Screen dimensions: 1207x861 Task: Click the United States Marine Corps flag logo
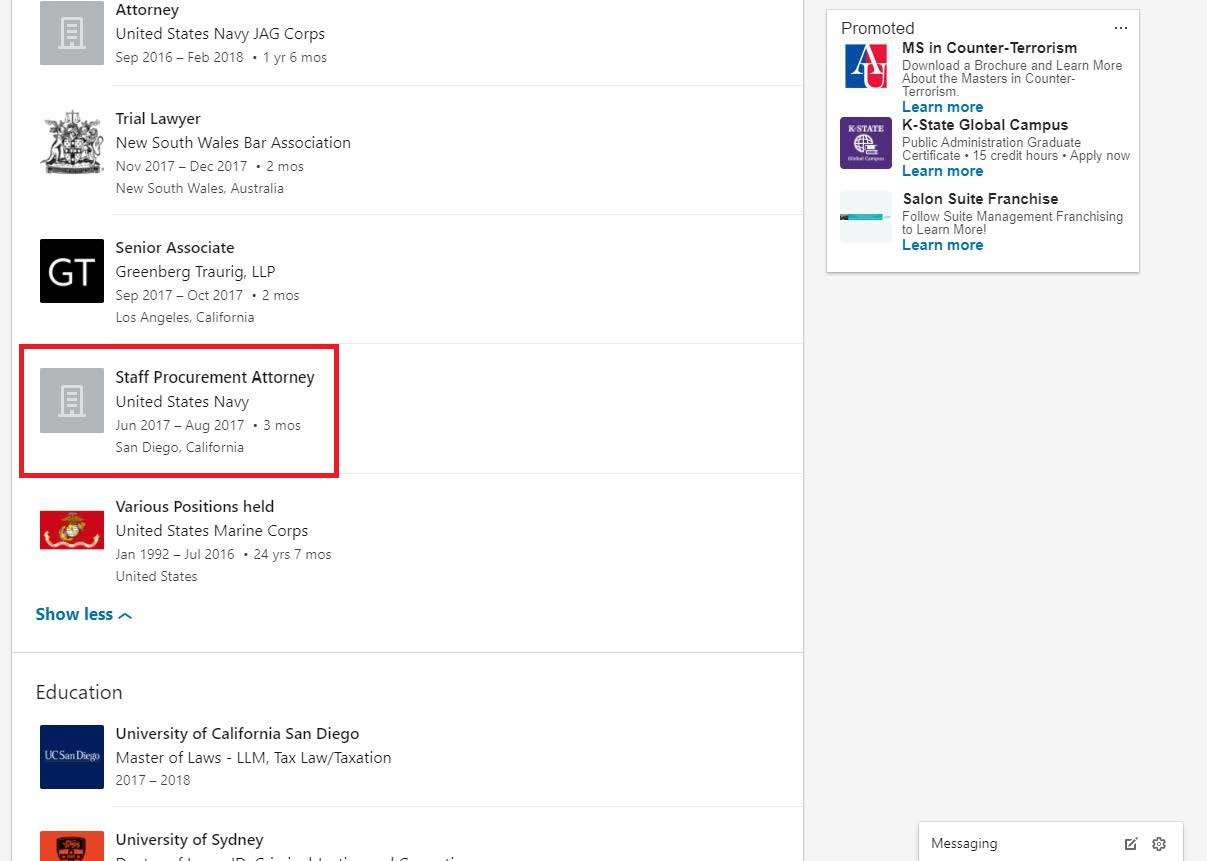72,530
